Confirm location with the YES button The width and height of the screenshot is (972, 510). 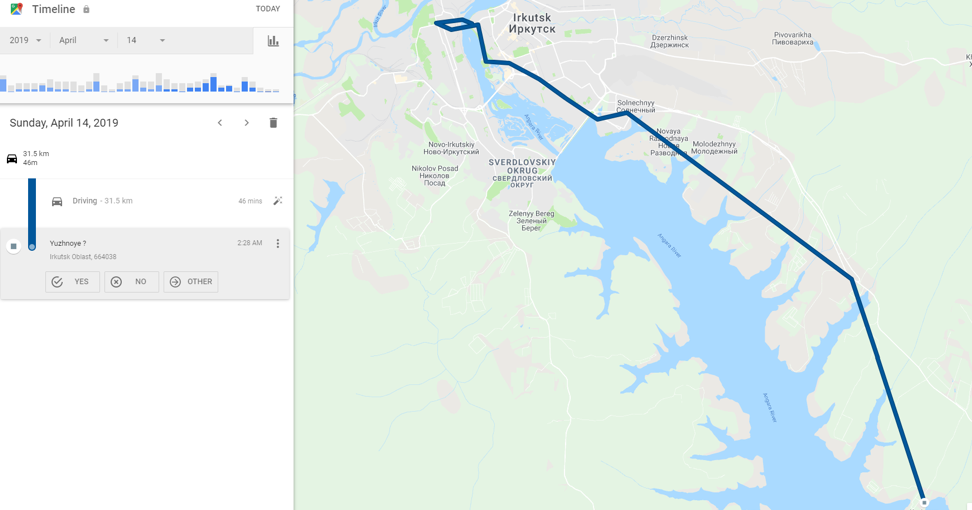pyautogui.click(x=73, y=282)
